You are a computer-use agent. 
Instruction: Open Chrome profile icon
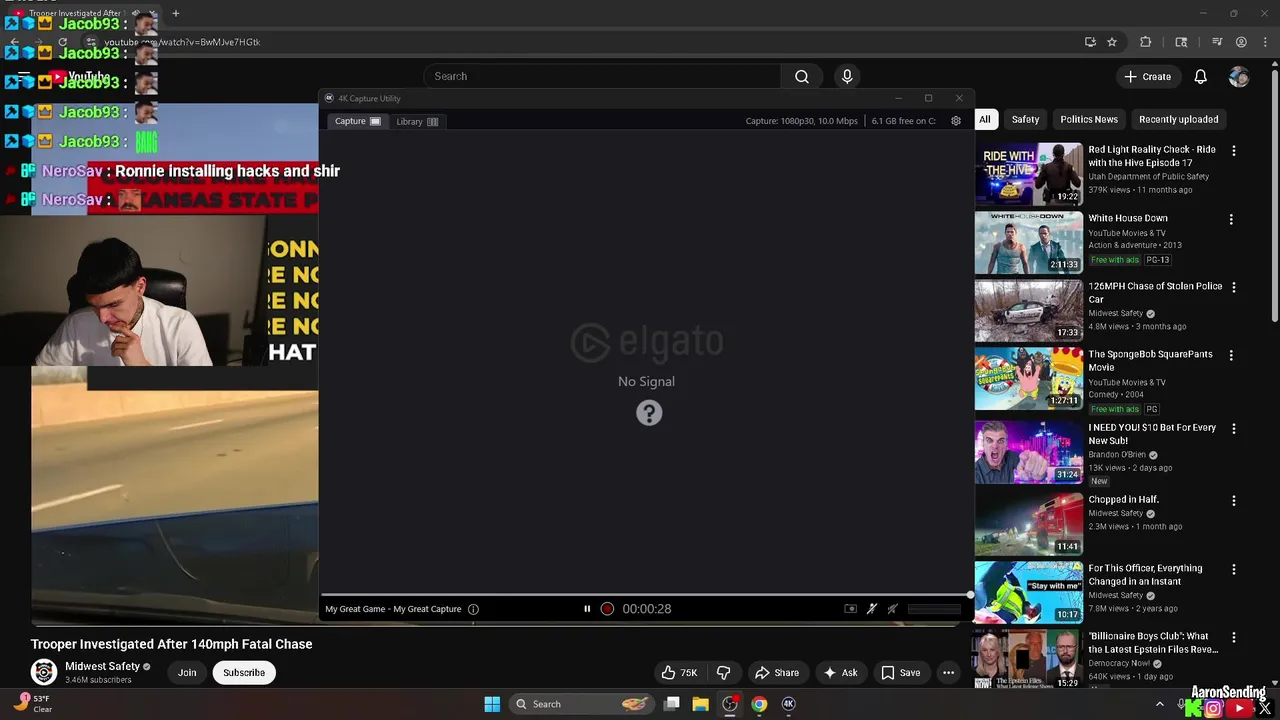coord(1241,42)
